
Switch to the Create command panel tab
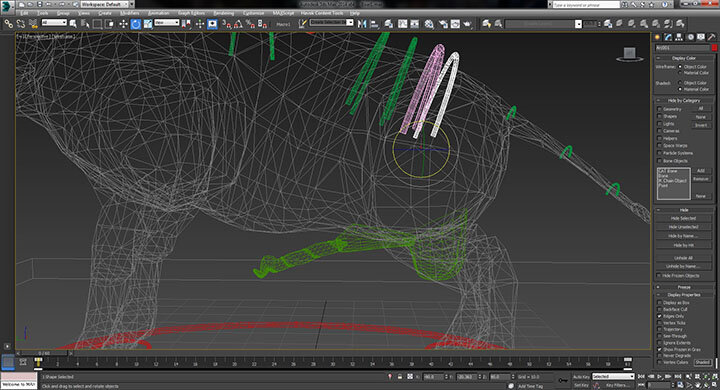click(658, 37)
